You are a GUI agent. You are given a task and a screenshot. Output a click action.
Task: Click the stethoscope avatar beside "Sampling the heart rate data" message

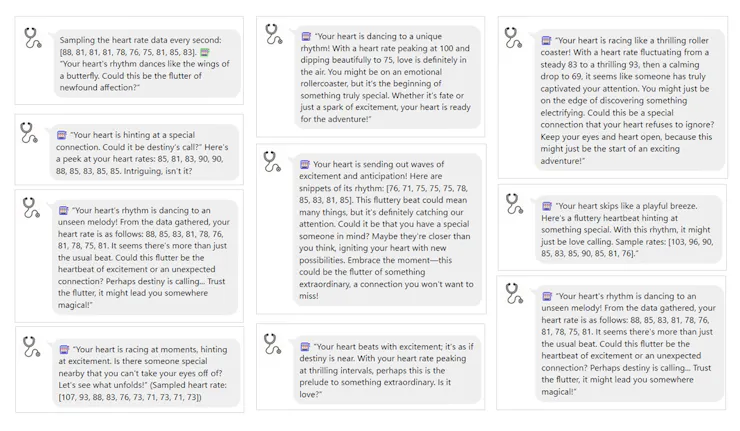pyautogui.click(x=33, y=38)
